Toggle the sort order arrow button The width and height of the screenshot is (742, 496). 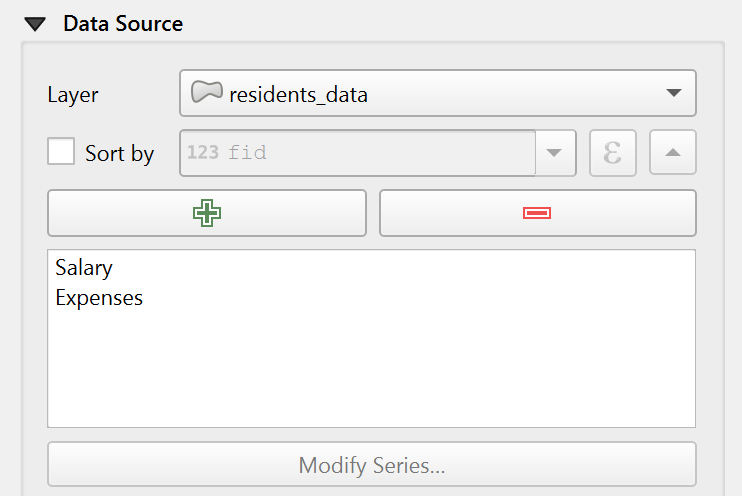coord(673,153)
